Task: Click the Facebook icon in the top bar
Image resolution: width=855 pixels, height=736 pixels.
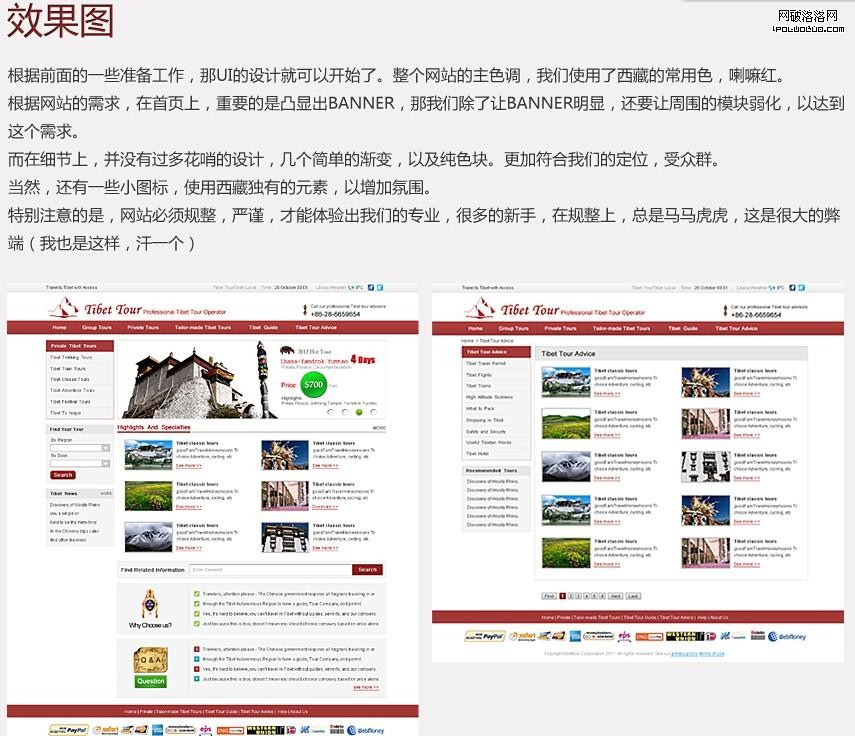Action: click(371, 287)
